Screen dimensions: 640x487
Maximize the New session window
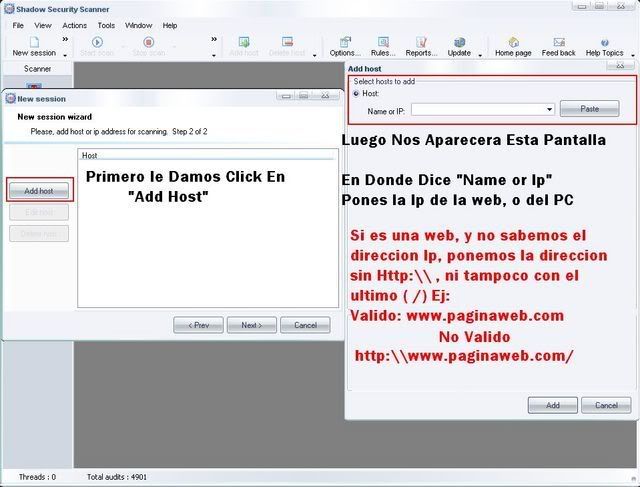(x=304, y=96)
